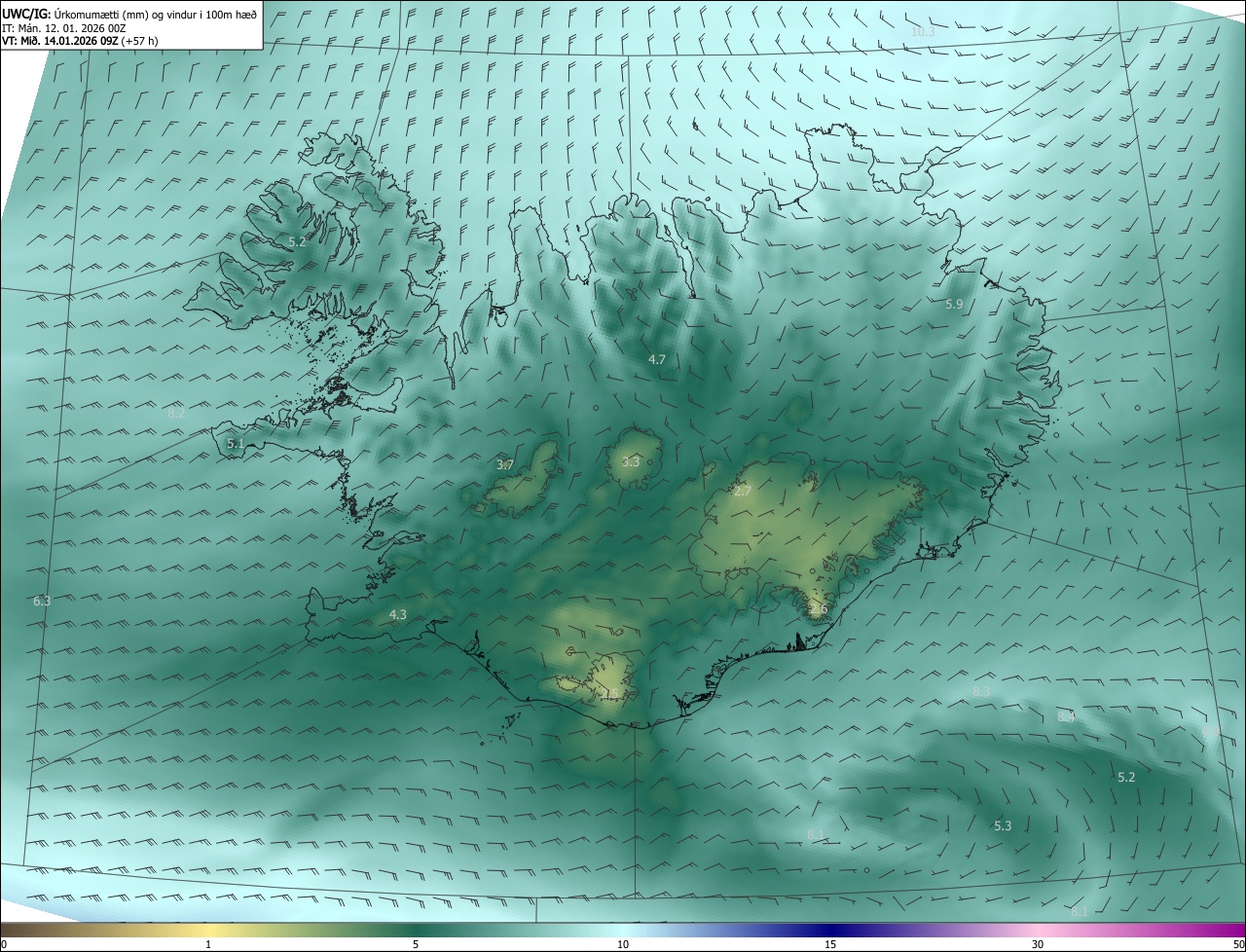Image resolution: width=1246 pixels, height=952 pixels.
Task: Click the 8.3 value over the ocean
Action: tap(981, 691)
